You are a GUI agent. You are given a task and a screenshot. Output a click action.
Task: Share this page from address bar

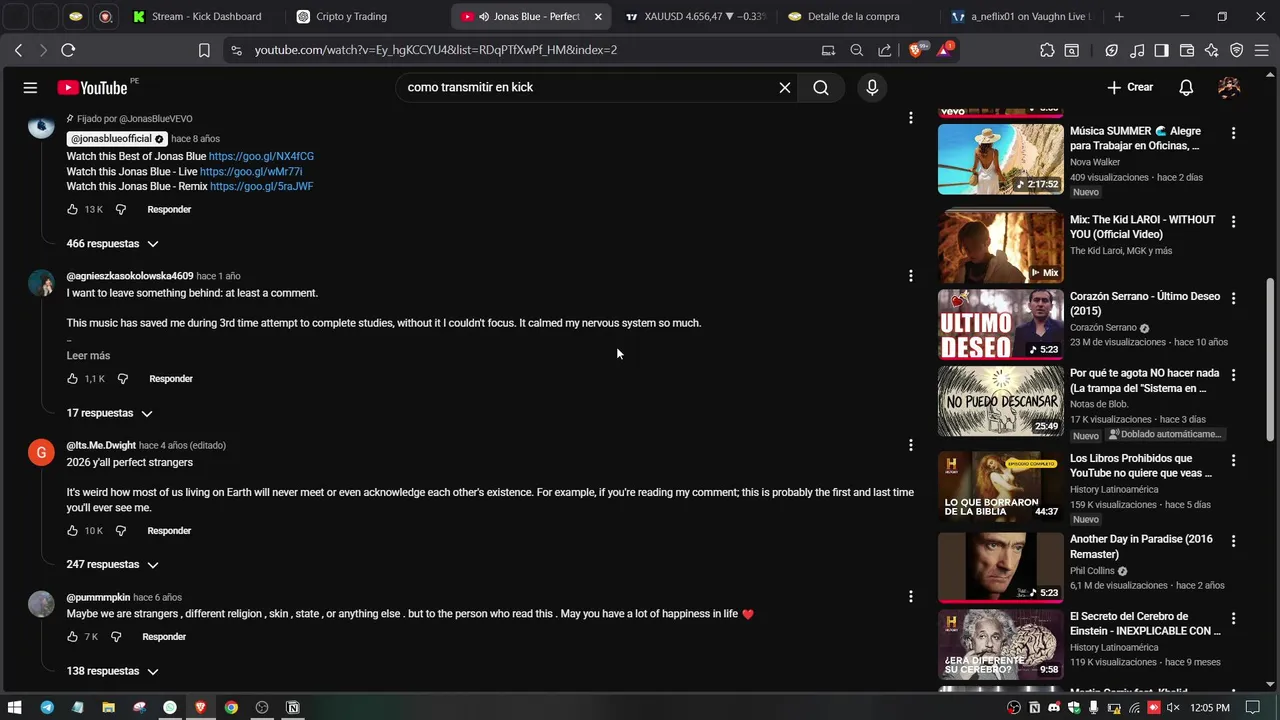[885, 50]
